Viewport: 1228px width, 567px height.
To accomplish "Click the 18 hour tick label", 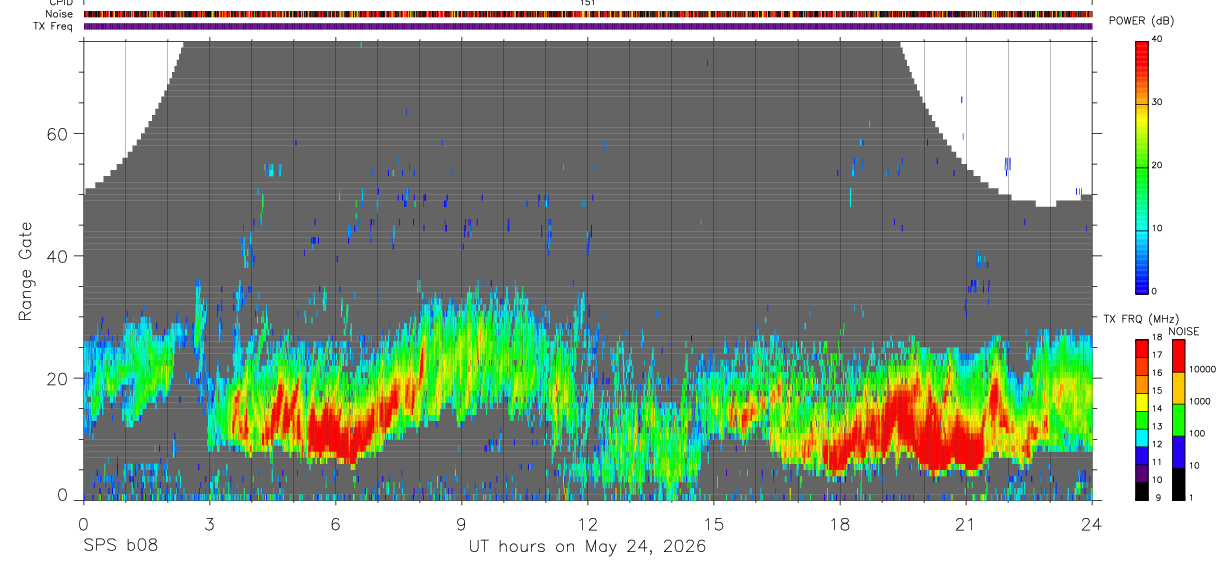I will click(x=840, y=523).
